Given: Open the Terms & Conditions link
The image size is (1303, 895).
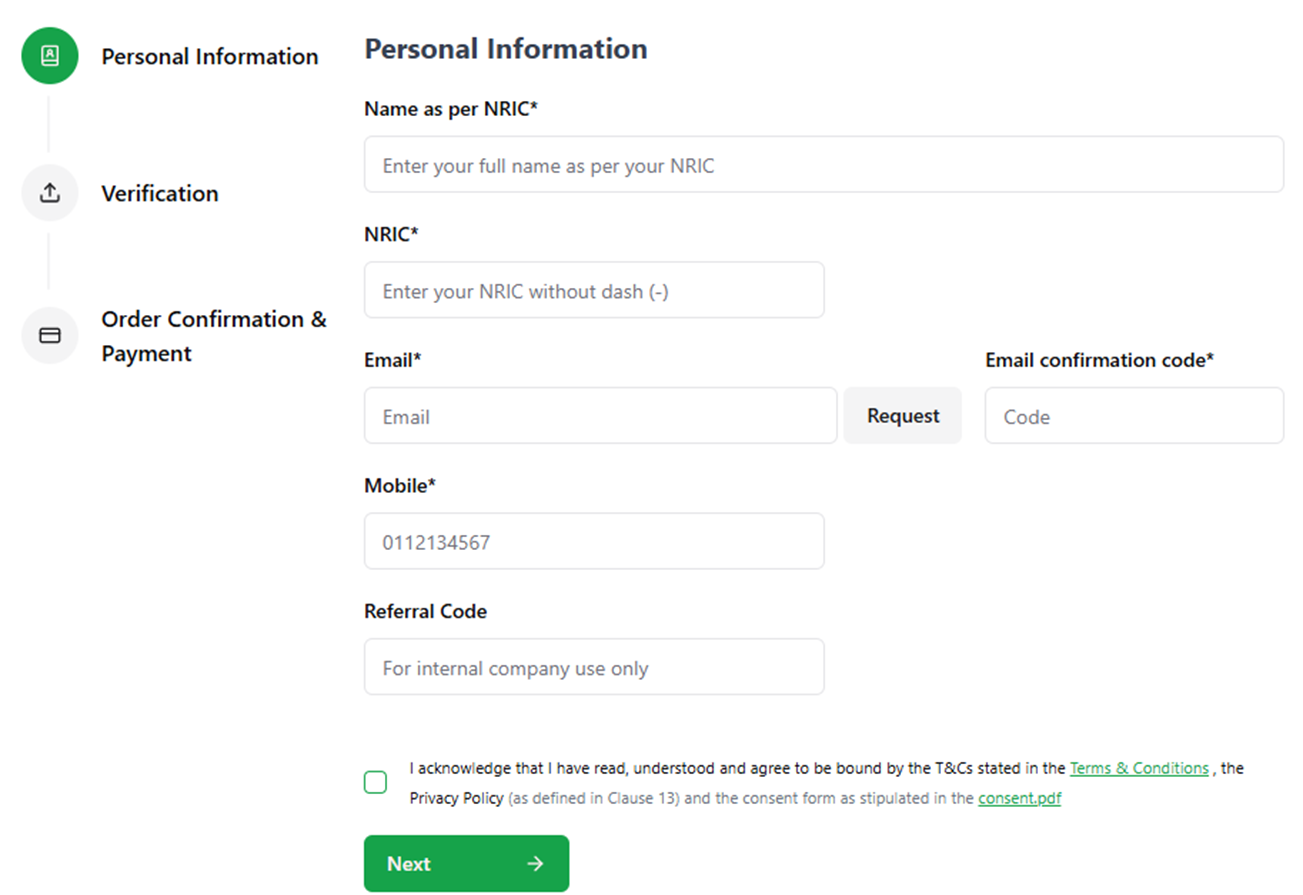Looking at the screenshot, I should (x=1139, y=769).
